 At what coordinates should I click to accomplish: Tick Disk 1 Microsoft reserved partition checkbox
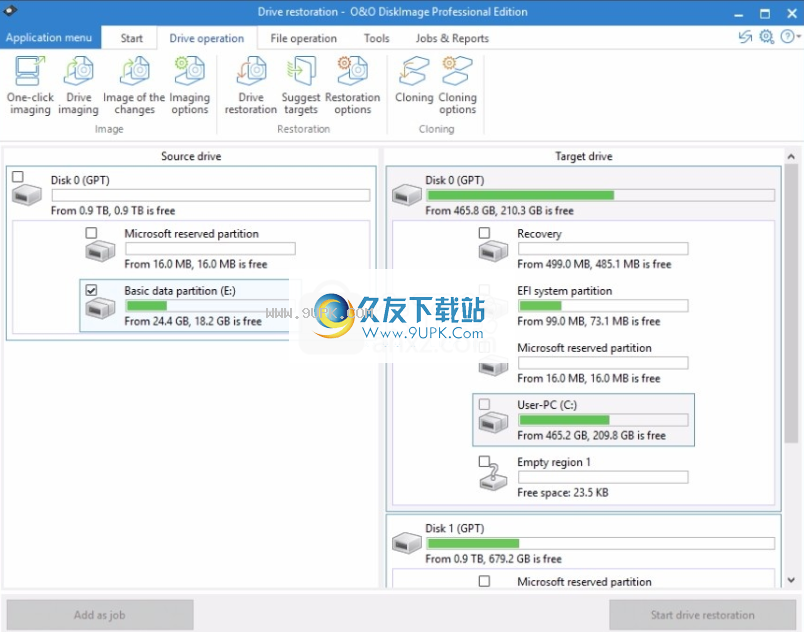(484, 581)
